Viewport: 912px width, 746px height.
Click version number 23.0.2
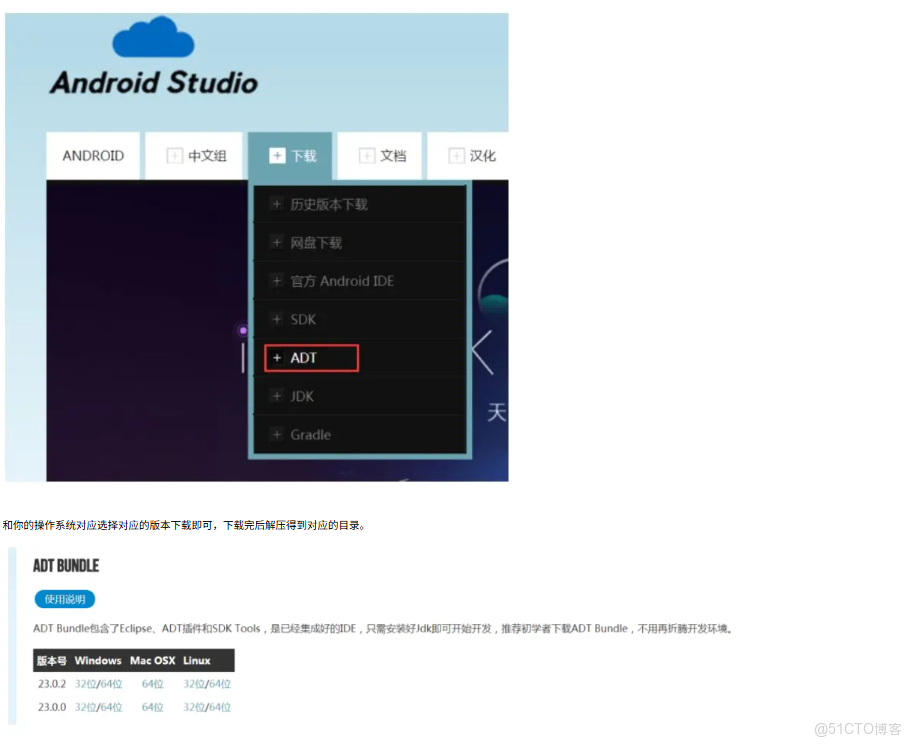[x=52, y=684]
